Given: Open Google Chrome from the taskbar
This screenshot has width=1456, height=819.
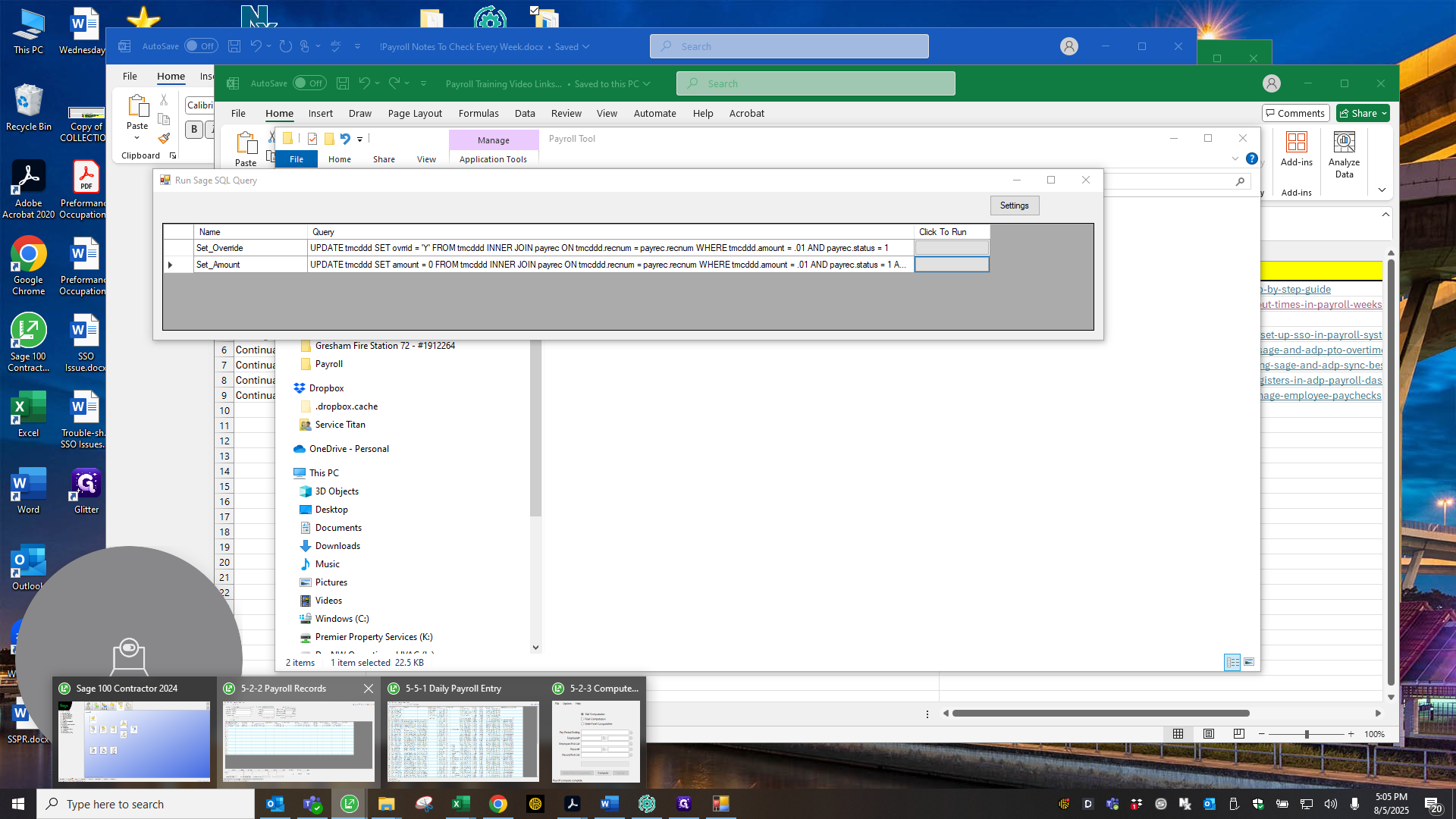Looking at the screenshot, I should coord(498,804).
